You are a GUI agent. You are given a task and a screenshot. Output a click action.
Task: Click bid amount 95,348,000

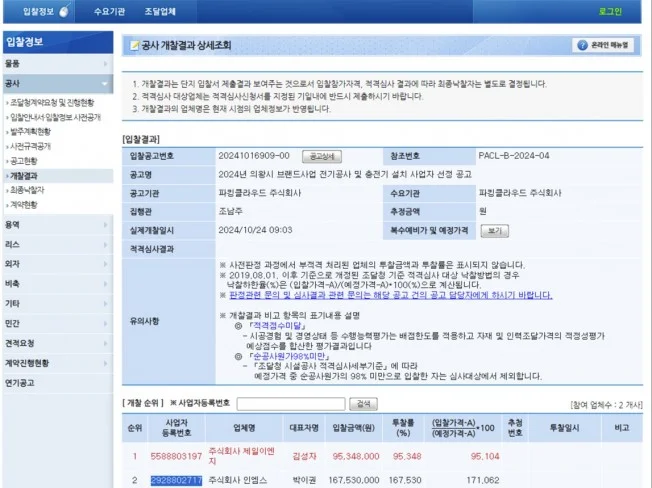click(x=356, y=456)
